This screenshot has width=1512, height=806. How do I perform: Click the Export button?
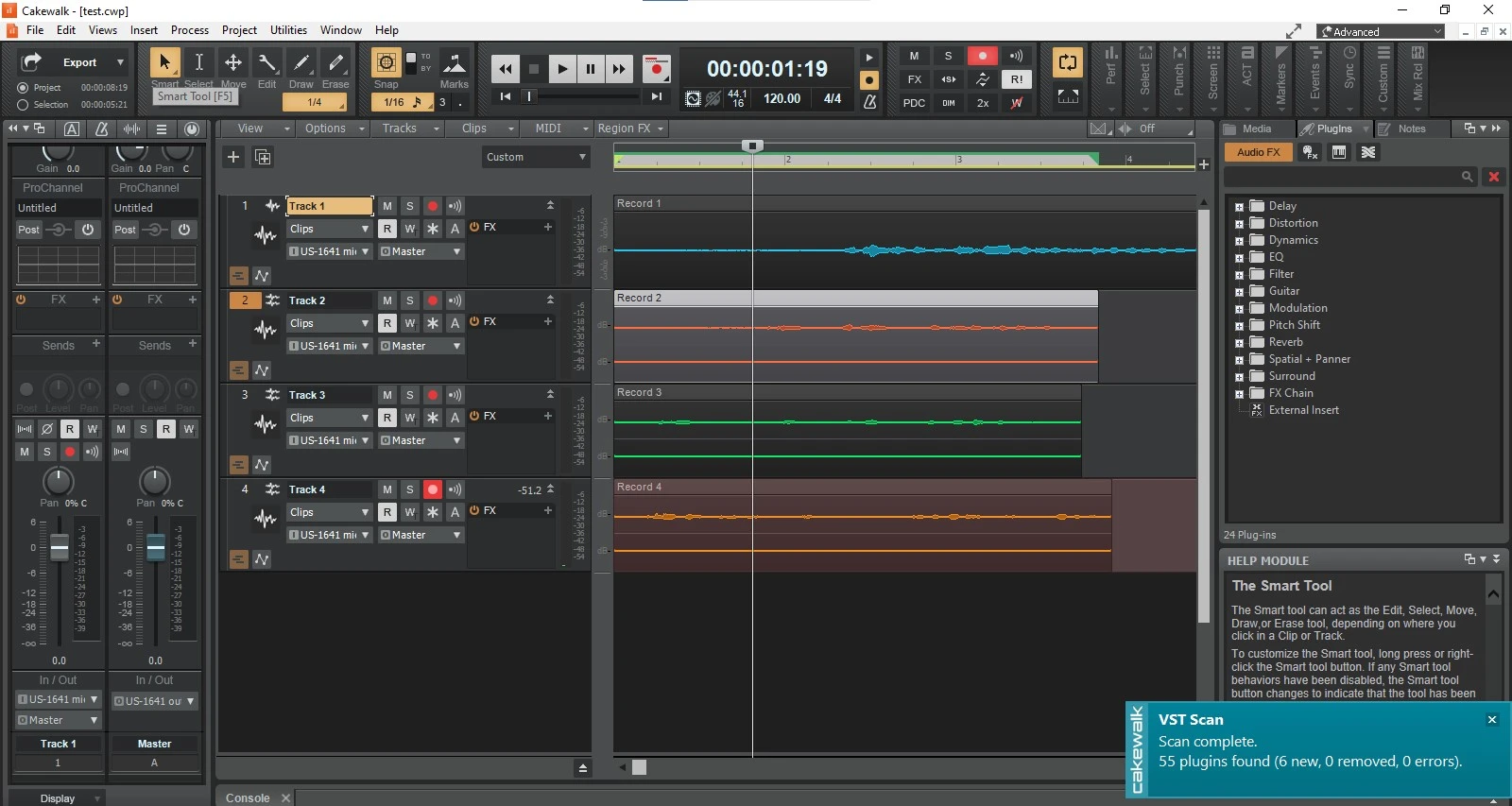(79, 62)
